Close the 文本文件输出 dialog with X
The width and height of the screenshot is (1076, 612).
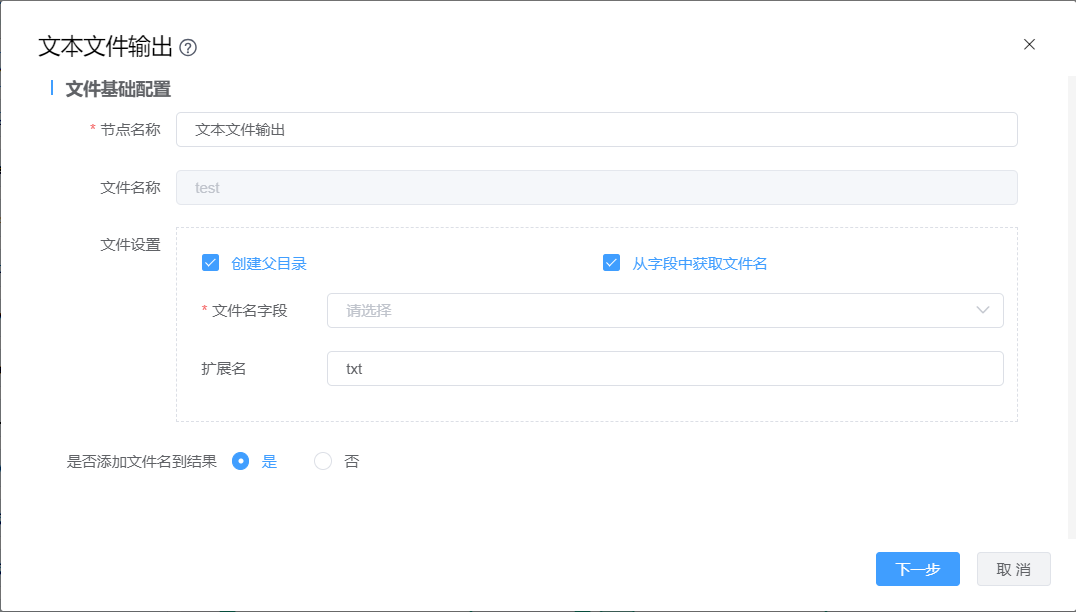(x=1029, y=44)
